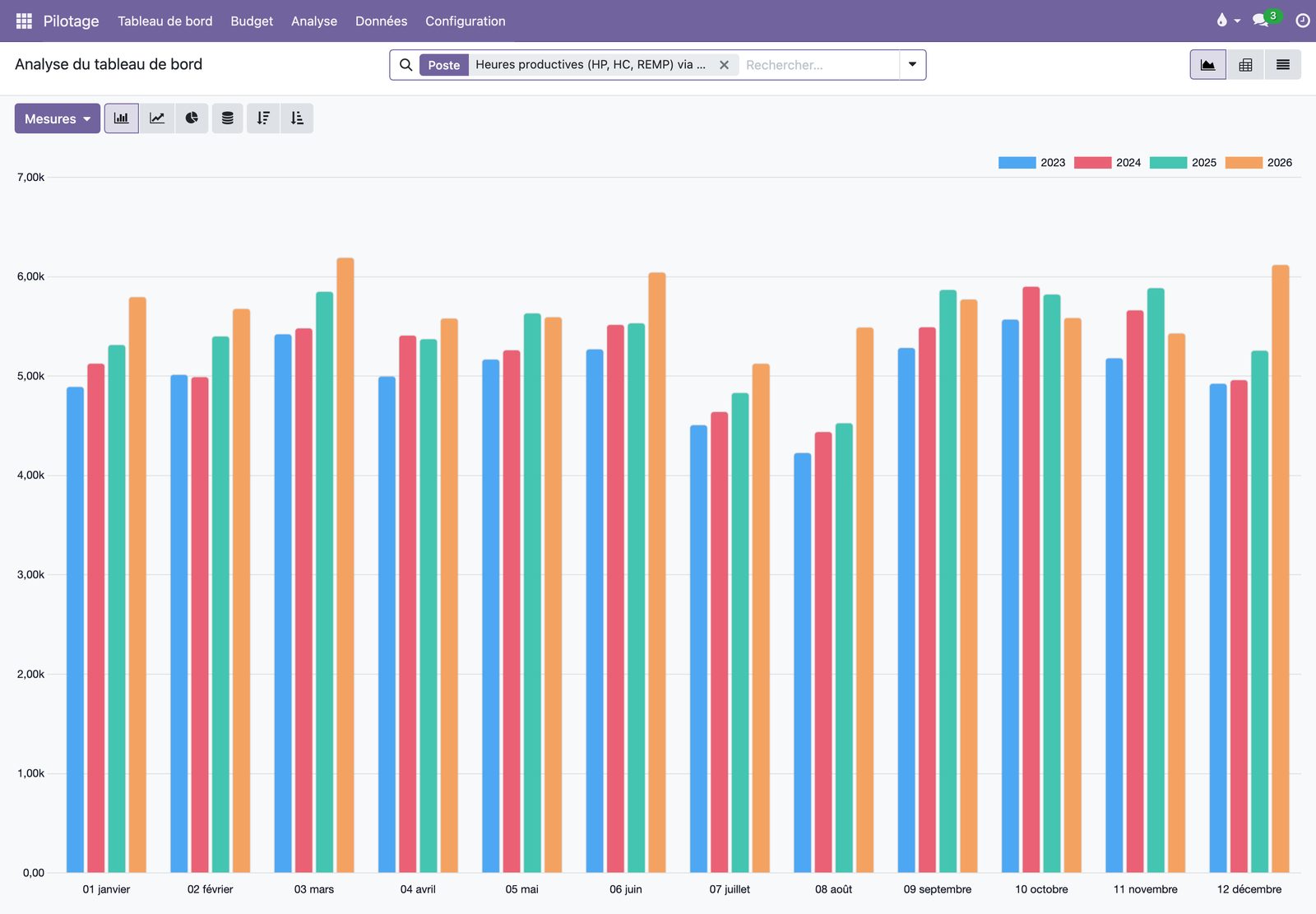The width and height of the screenshot is (1316, 914).
Task: Click the Analyse du tableau de bord title
Action: tap(109, 64)
